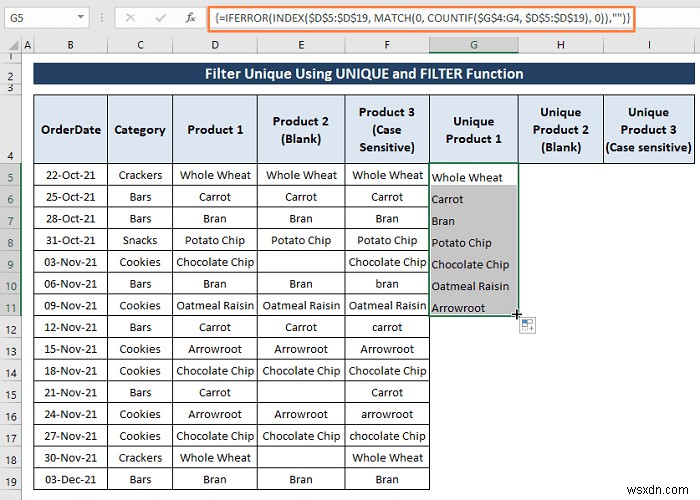
Task: Click the title banner Filter Unique Using UNIQUE
Action: click(364, 74)
